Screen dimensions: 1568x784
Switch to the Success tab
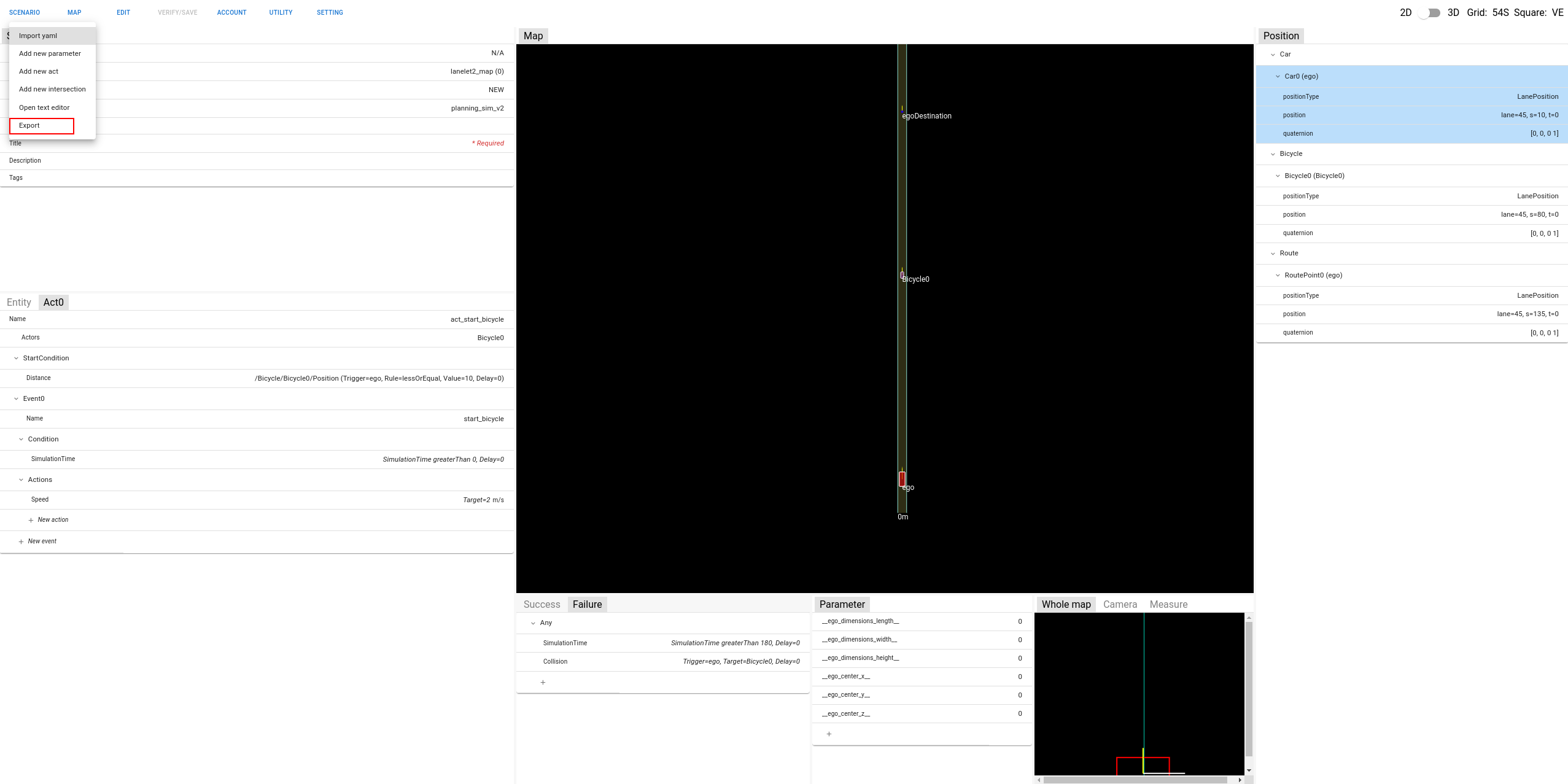(541, 604)
